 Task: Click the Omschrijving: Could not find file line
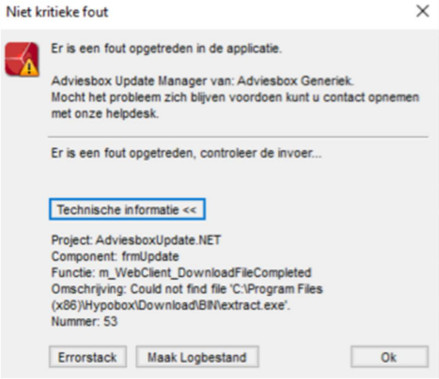pos(187,289)
